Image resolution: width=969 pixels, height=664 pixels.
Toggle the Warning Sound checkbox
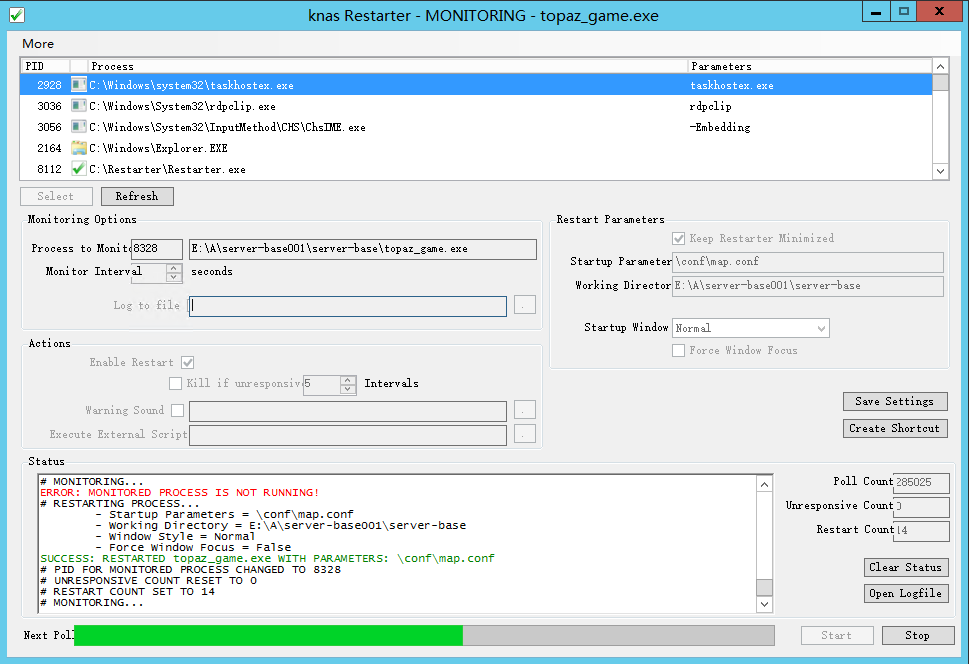point(177,410)
